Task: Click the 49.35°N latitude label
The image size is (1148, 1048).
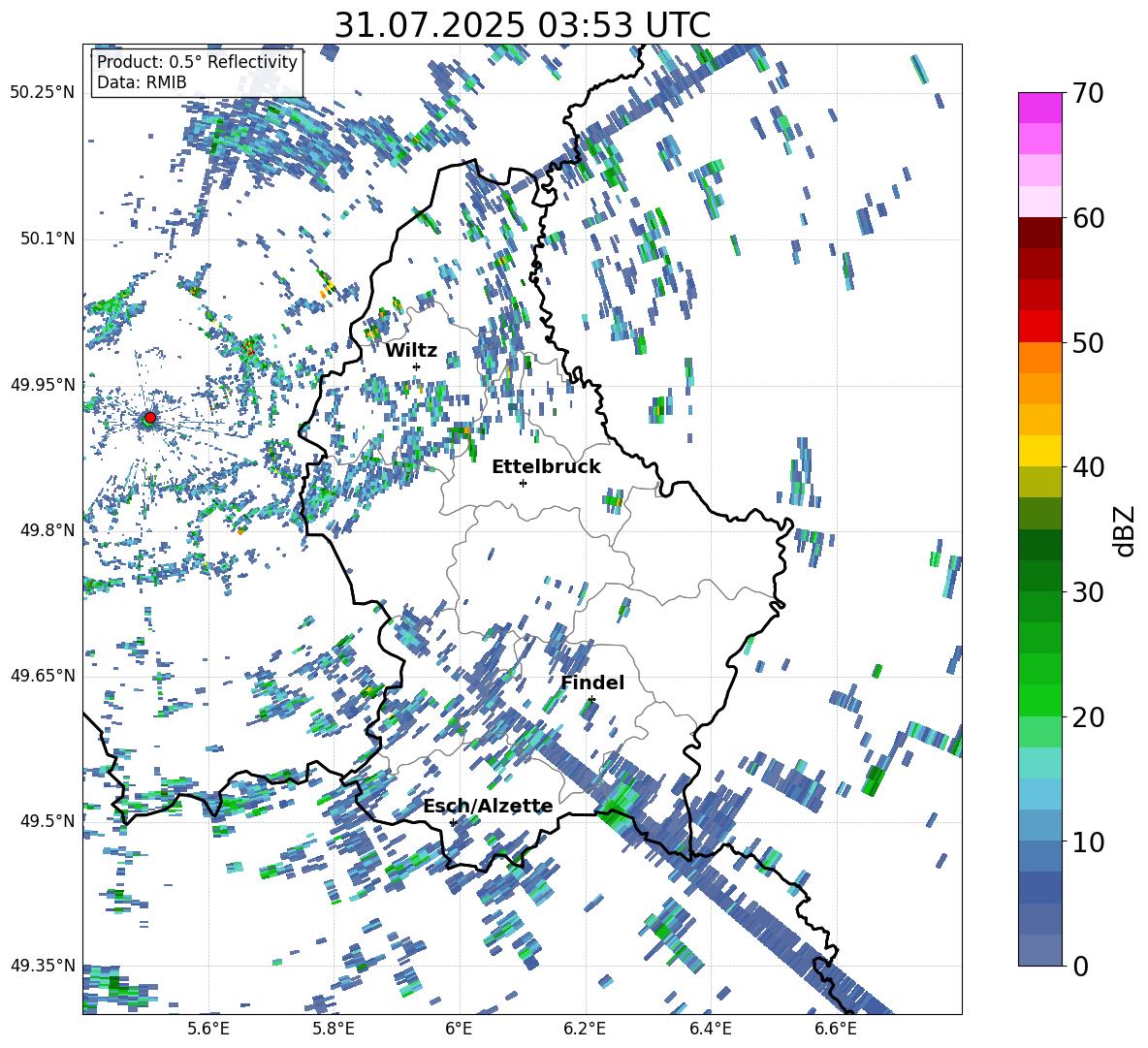Action: tap(43, 966)
